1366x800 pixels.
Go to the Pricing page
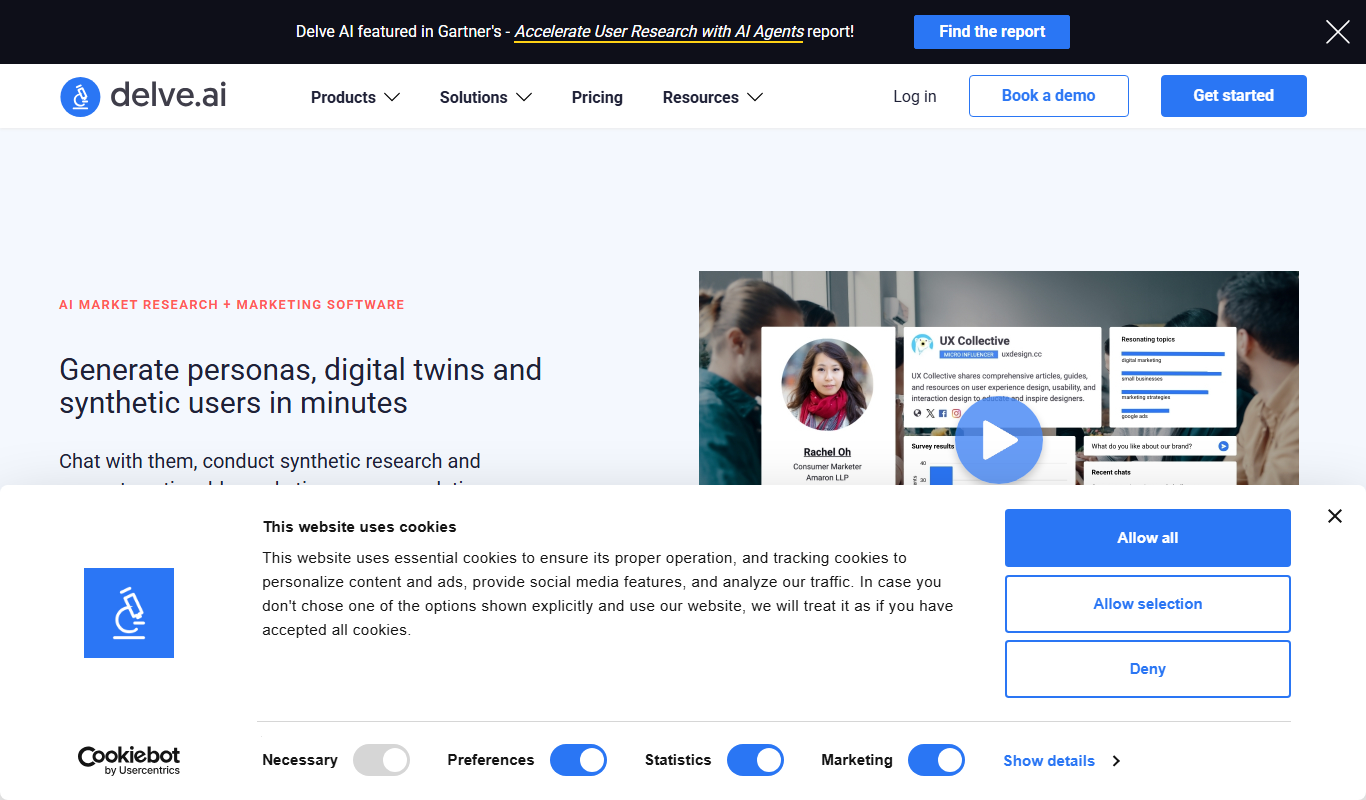click(597, 97)
